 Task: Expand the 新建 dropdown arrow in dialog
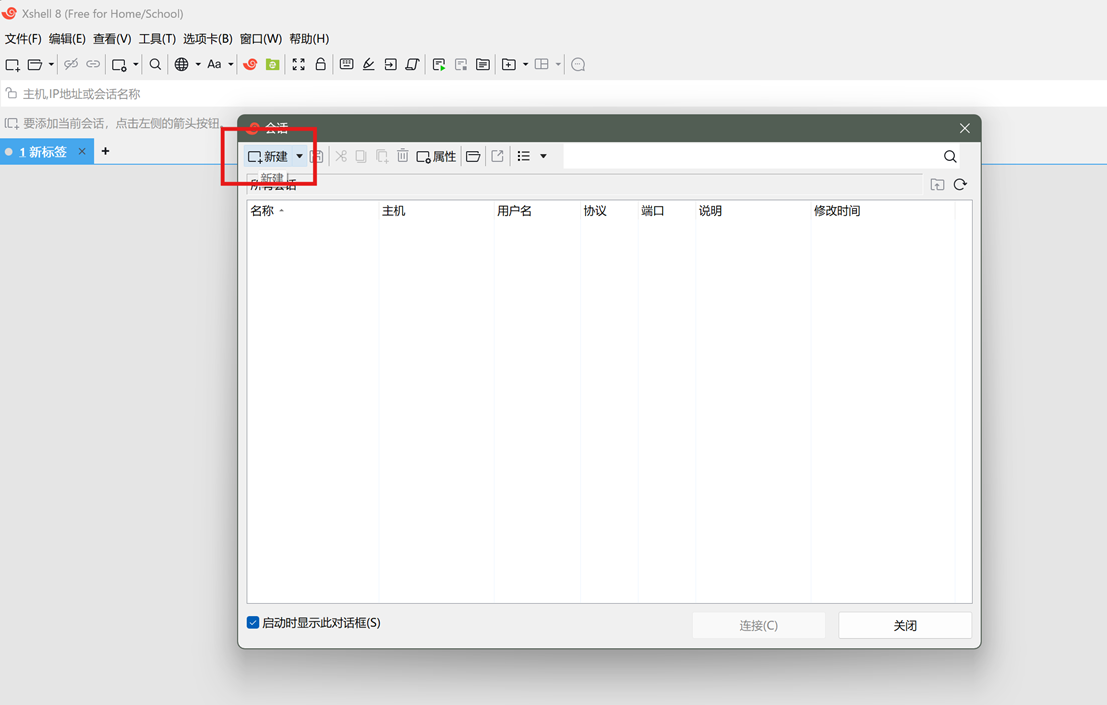pyautogui.click(x=299, y=156)
